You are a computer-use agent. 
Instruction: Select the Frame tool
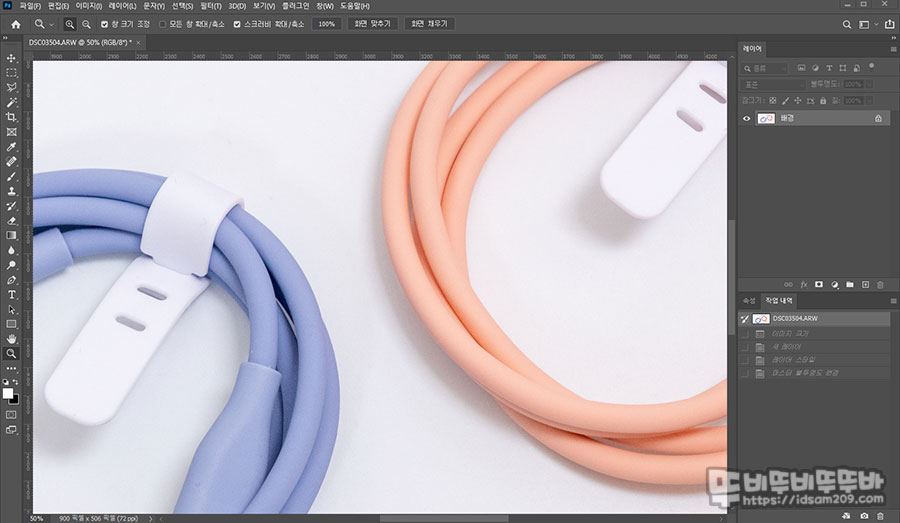[11, 132]
